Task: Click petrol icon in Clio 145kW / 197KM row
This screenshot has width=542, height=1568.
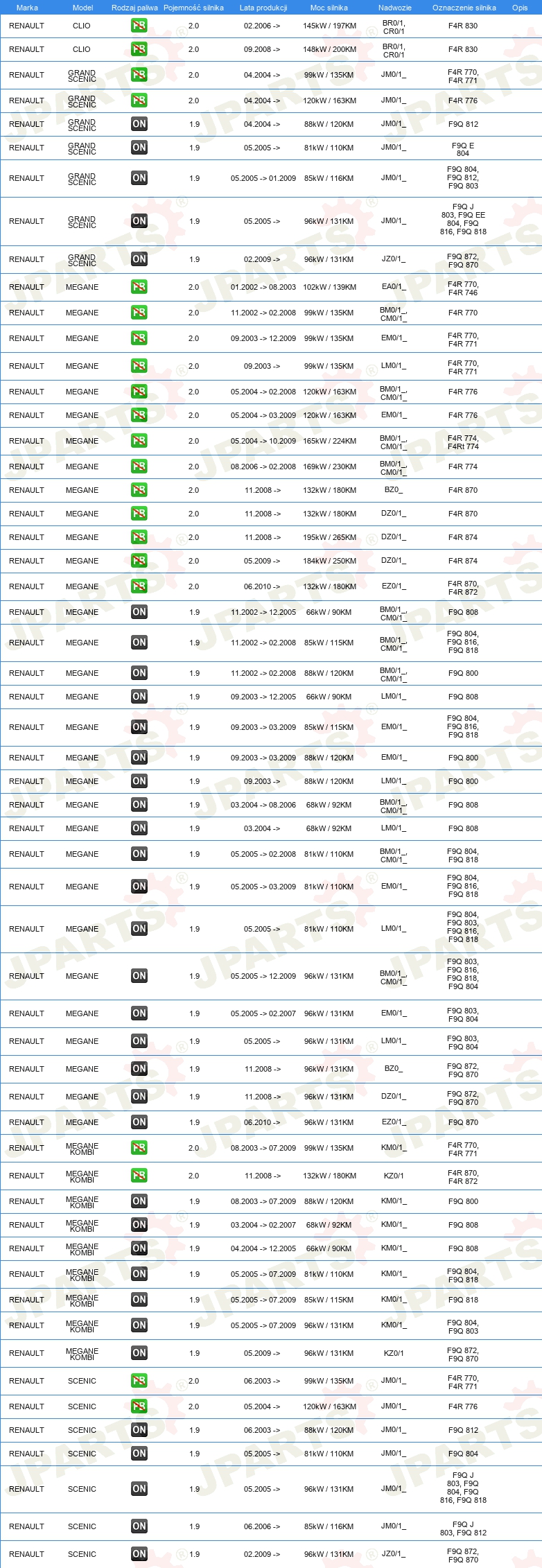Action: click(139, 26)
